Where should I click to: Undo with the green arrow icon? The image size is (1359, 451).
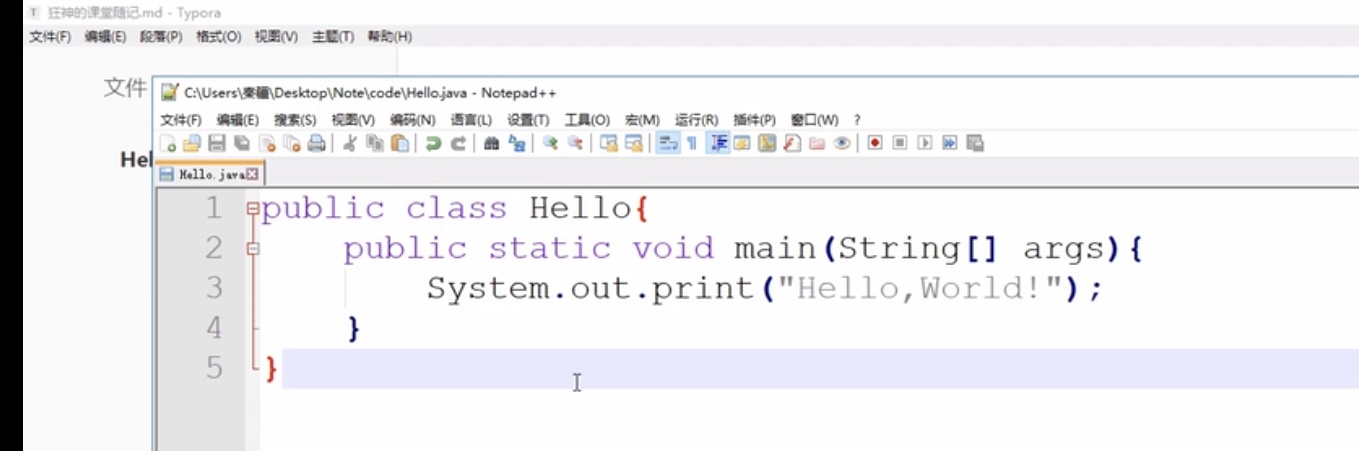pos(434,143)
